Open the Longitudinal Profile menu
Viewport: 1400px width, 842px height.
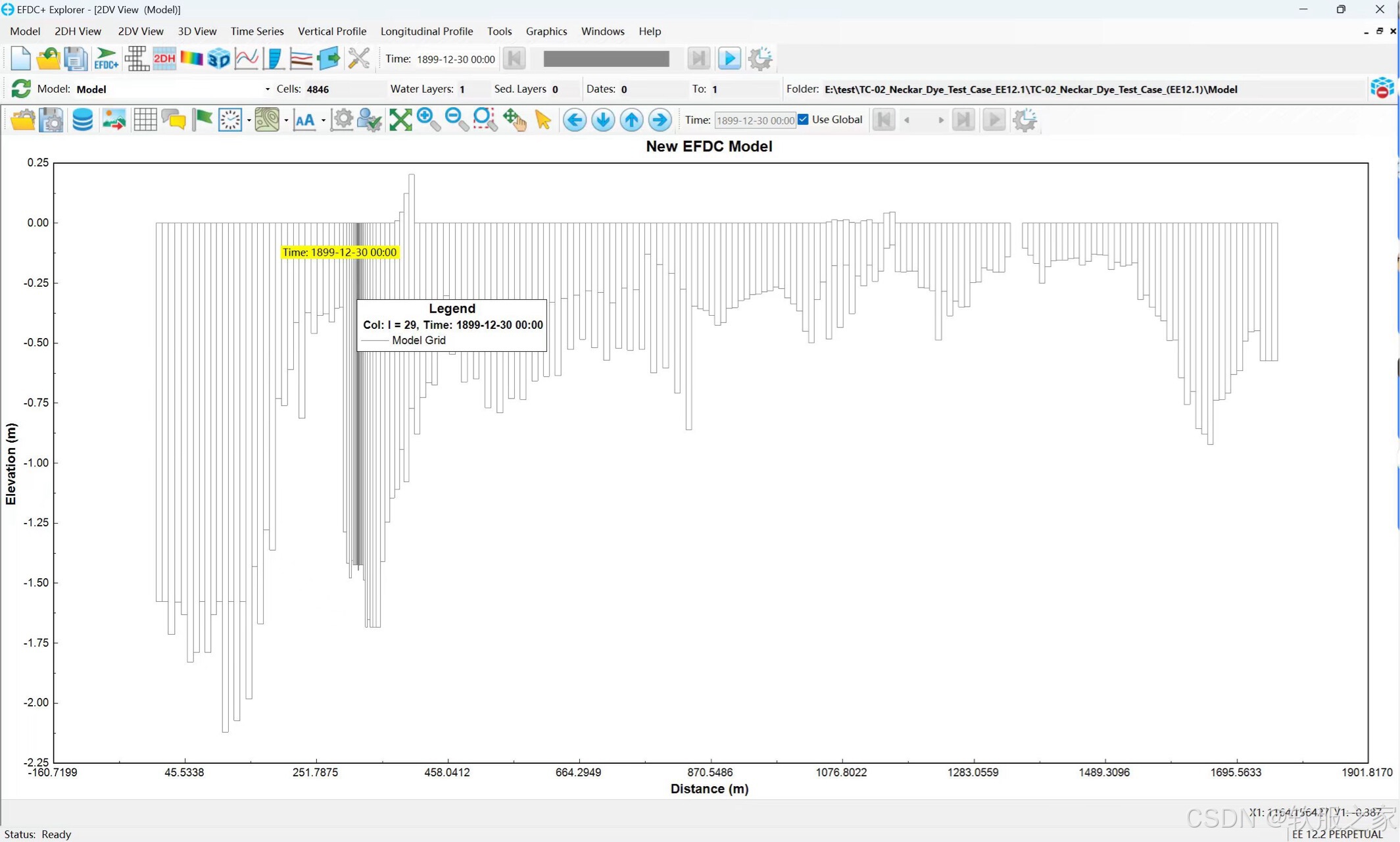tap(426, 31)
